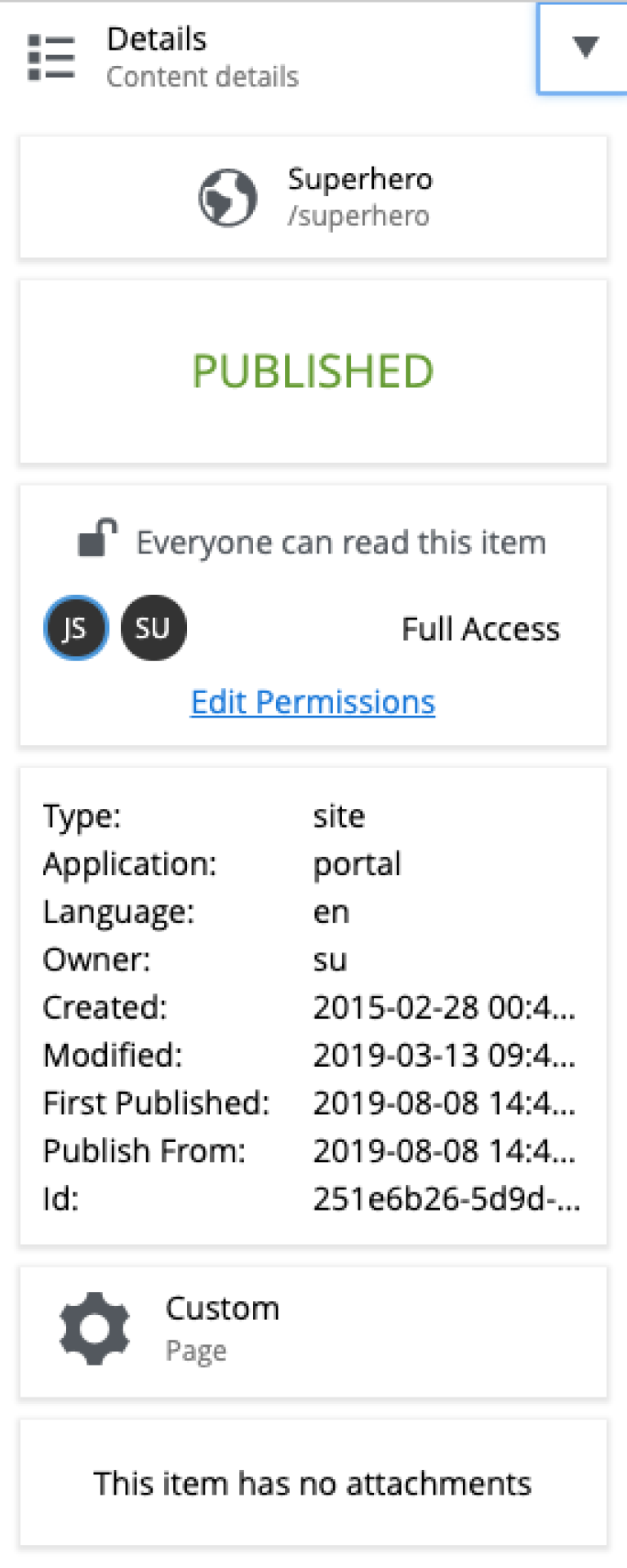Click the Custom page template label

(x=222, y=1308)
